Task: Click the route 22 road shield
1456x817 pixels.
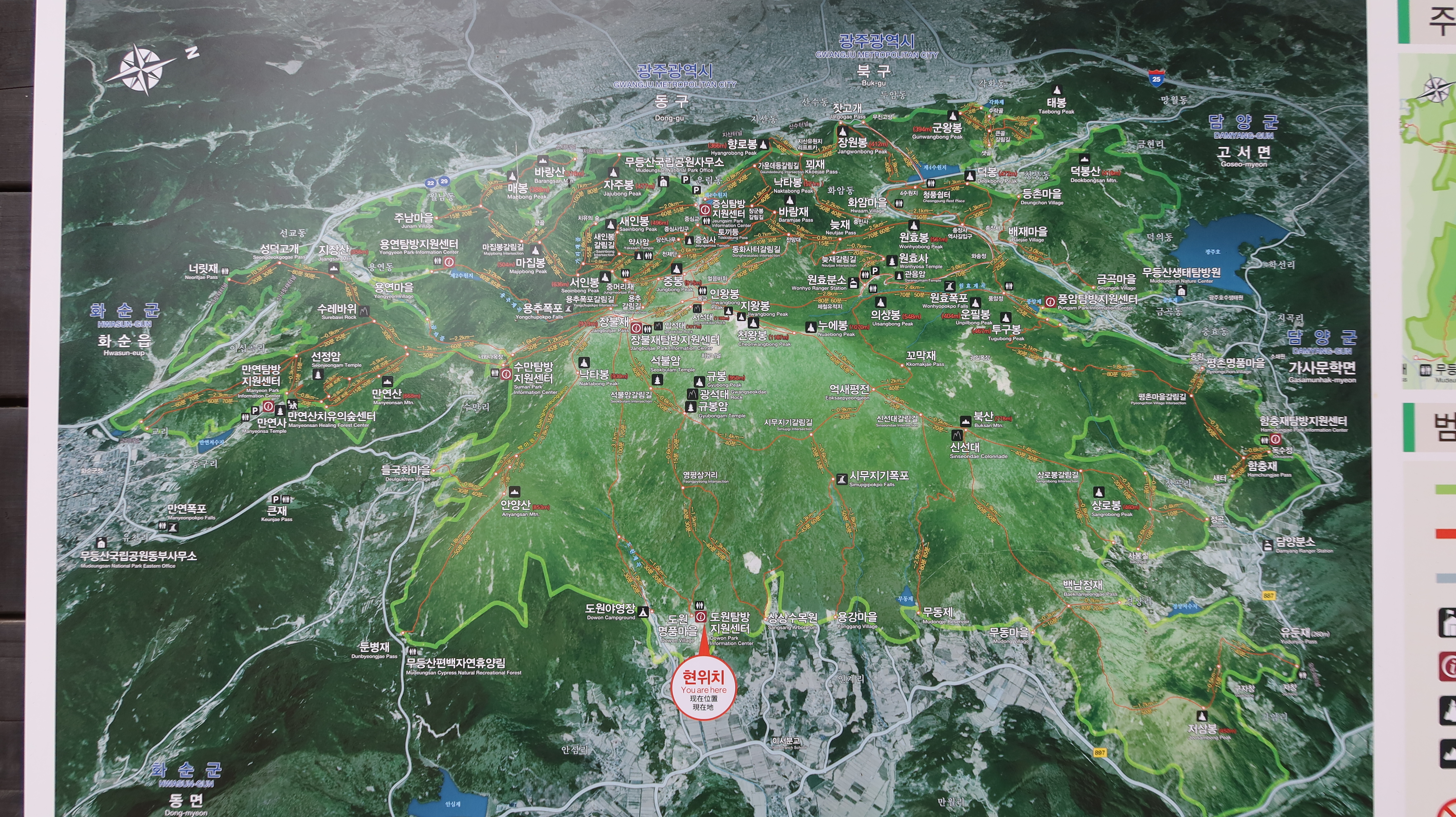Action: coord(431,182)
